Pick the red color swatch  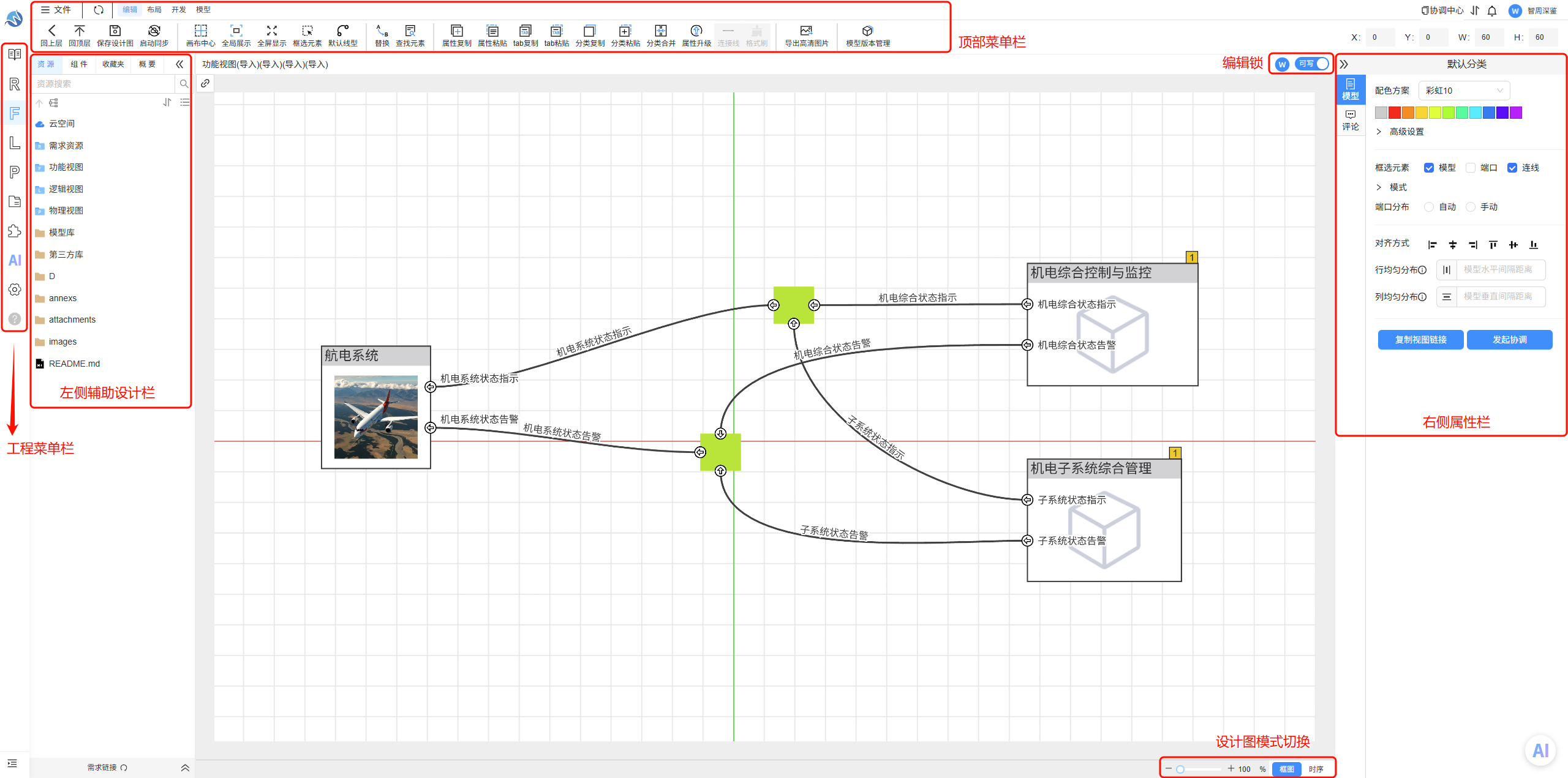pos(1395,113)
